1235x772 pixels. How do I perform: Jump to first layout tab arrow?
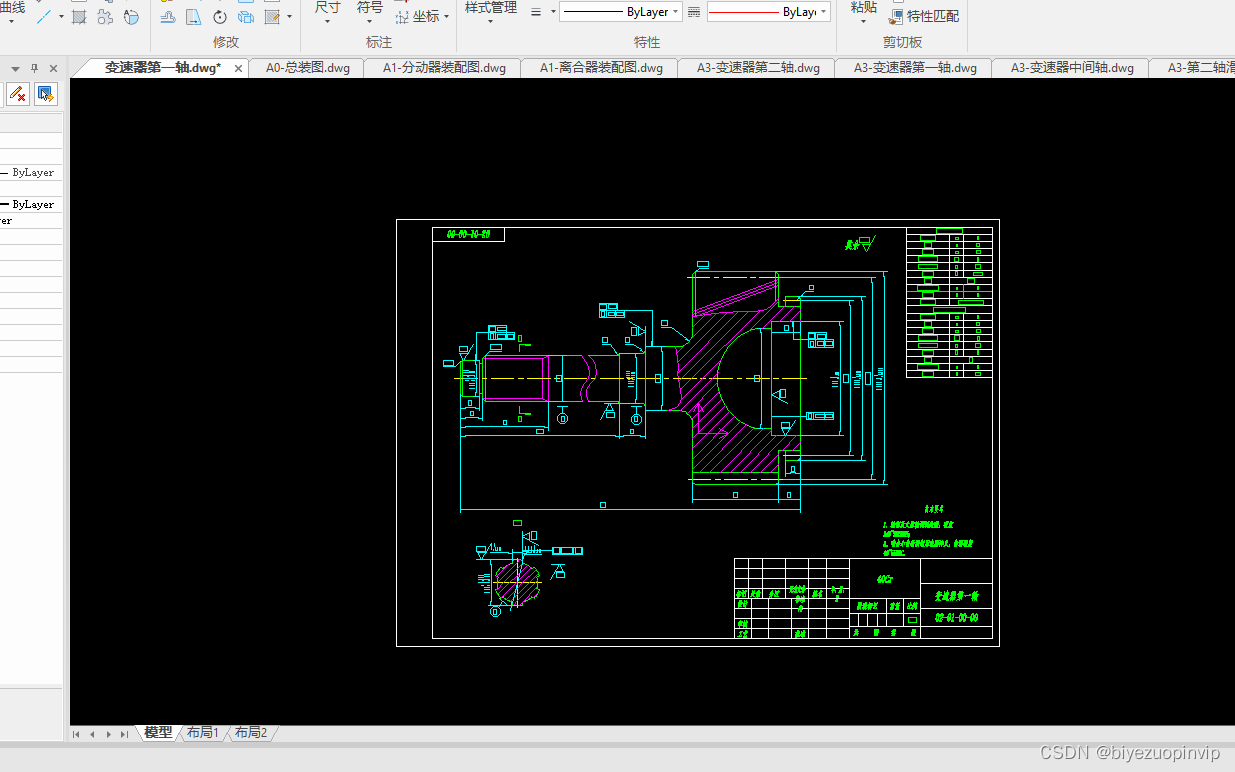click(x=76, y=734)
